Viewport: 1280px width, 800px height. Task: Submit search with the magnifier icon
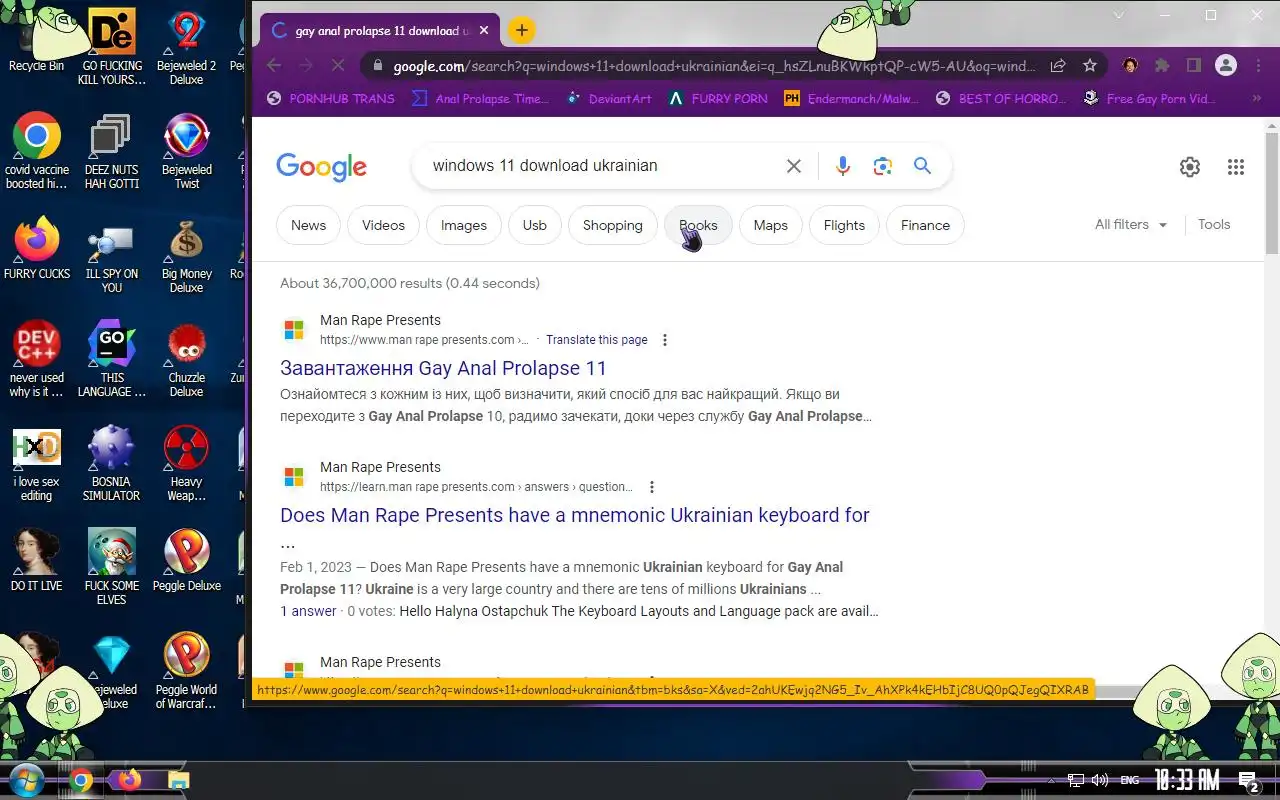[922, 166]
